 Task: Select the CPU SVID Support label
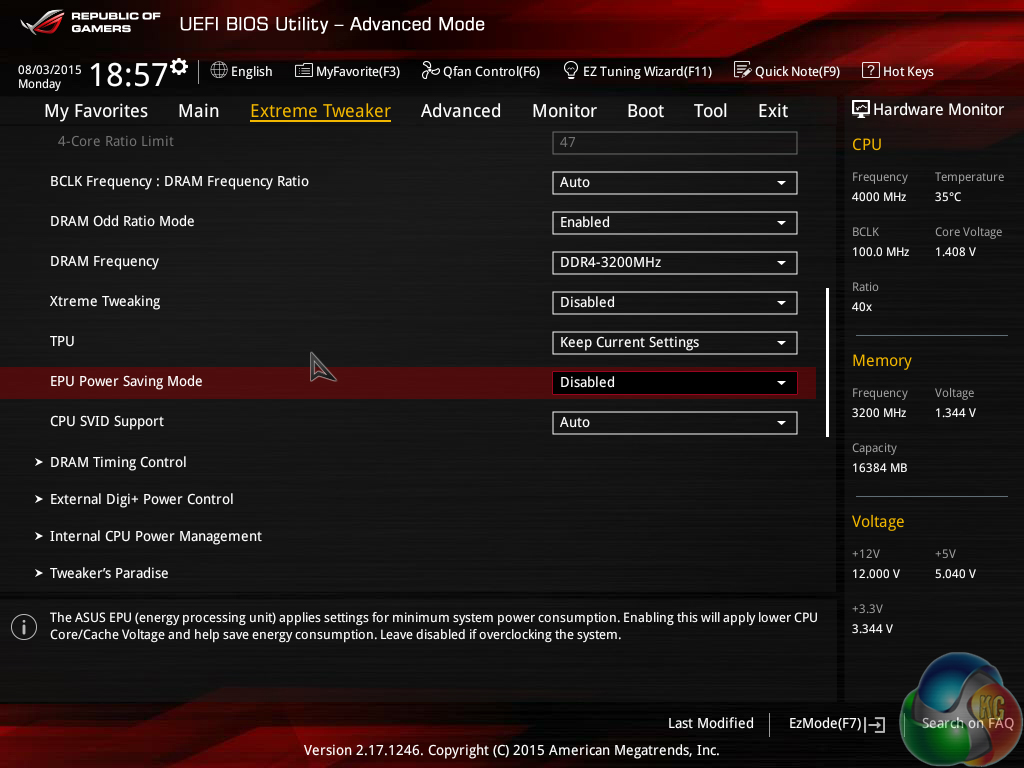coord(106,422)
